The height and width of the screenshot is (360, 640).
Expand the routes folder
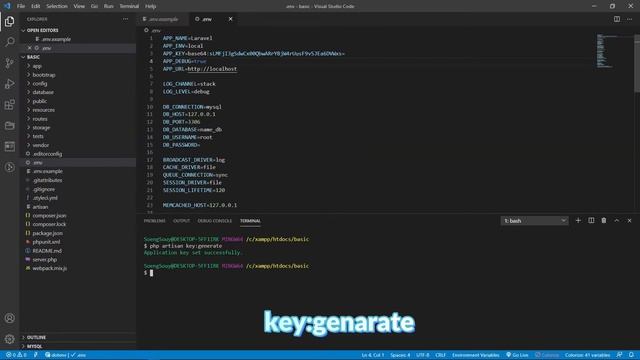pos(40,119)
